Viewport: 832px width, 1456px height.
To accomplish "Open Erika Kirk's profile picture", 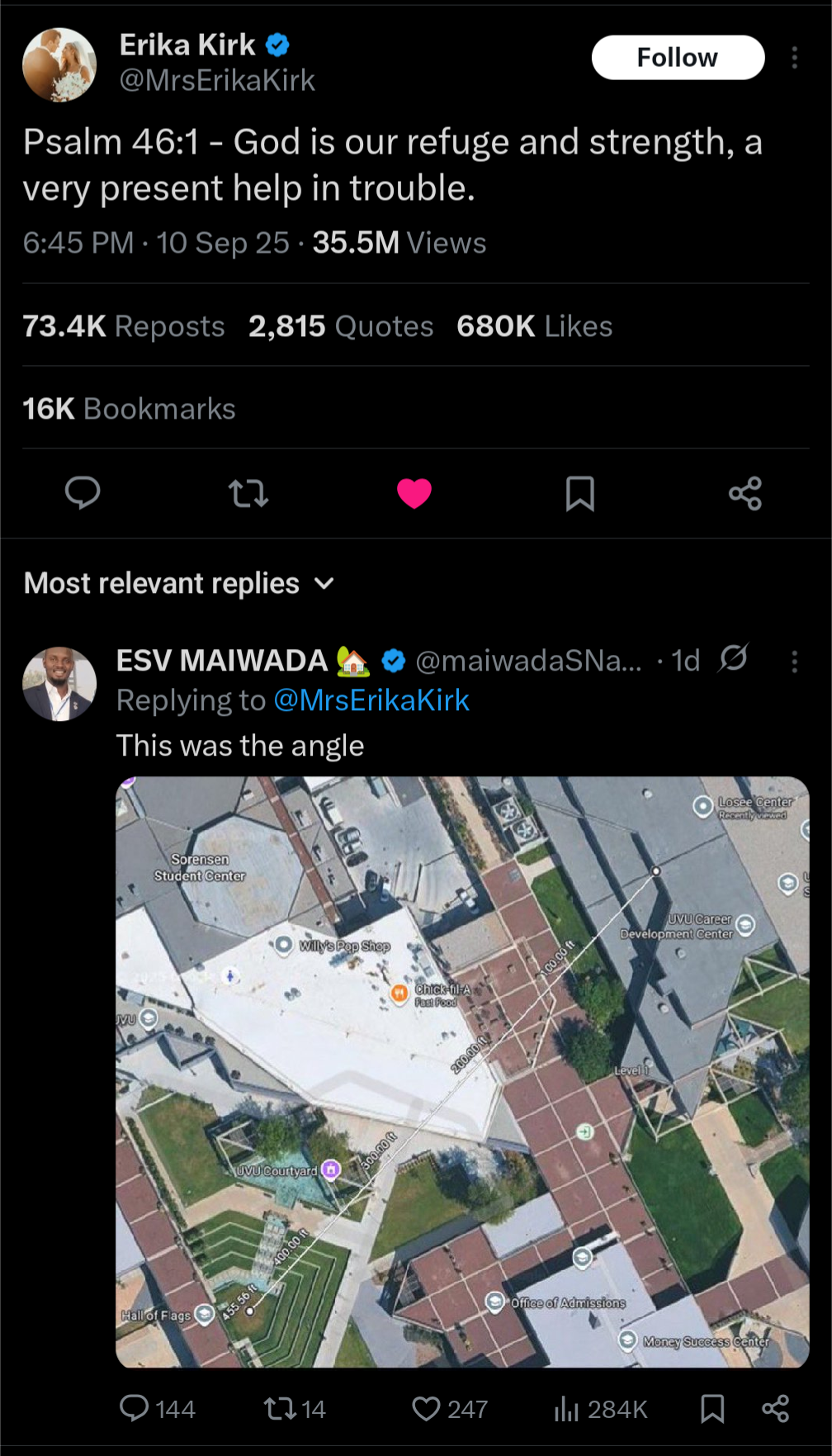I will coord(59,65).
